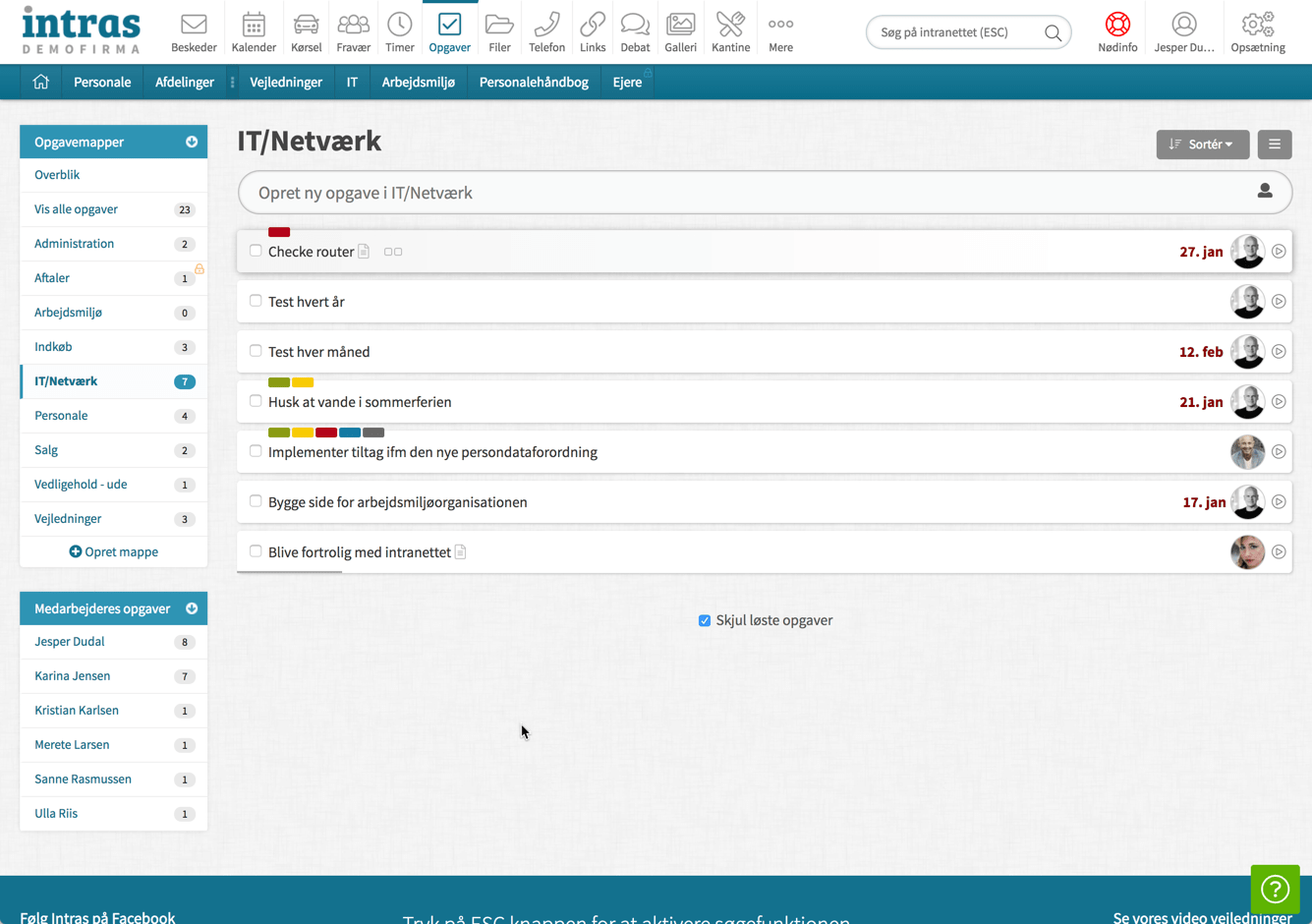
Task: Click play arrow icon on Checke router task
Action: 1279,252
